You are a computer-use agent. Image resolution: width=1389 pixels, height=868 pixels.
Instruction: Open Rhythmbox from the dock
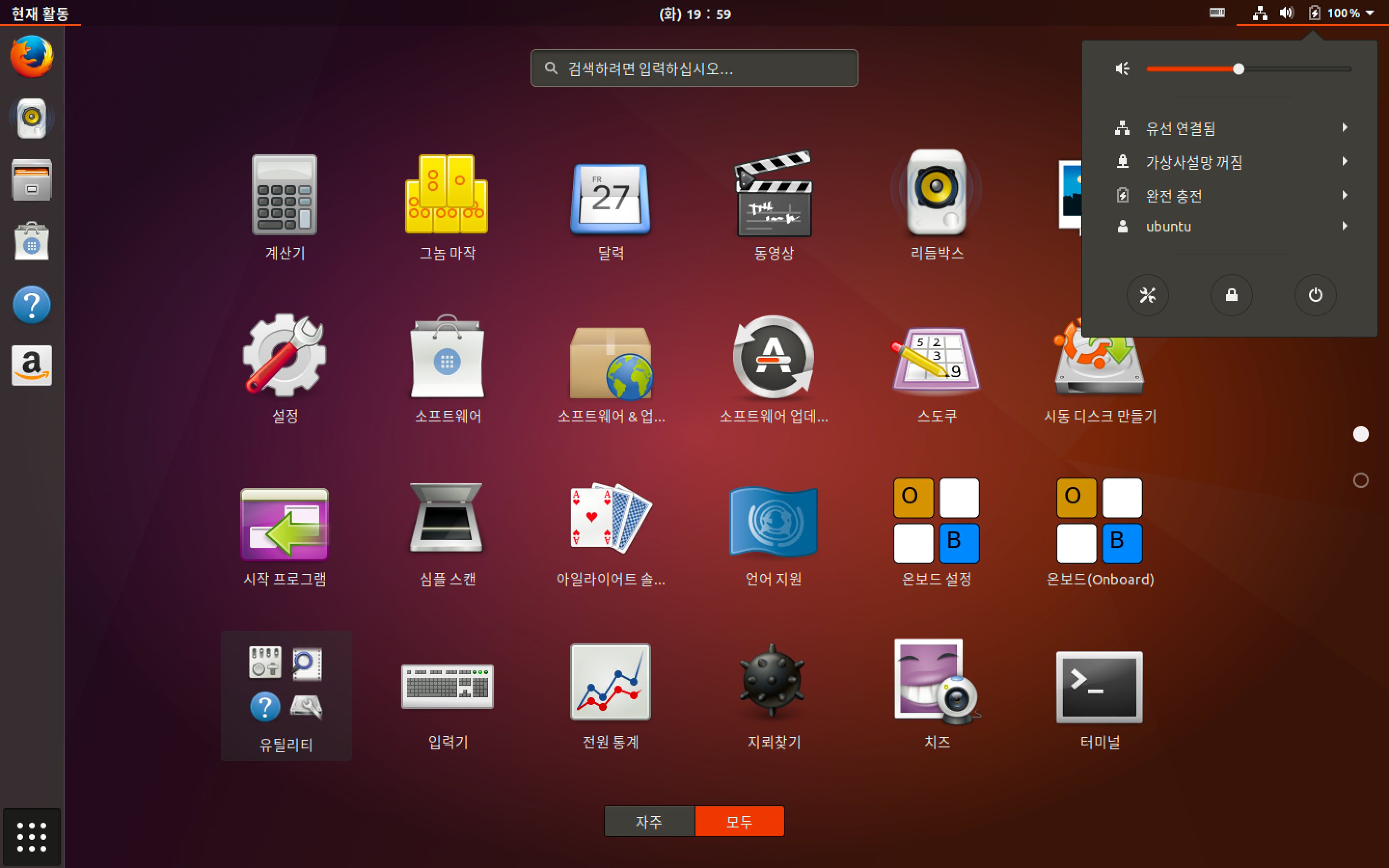click(x=31, y=118)
